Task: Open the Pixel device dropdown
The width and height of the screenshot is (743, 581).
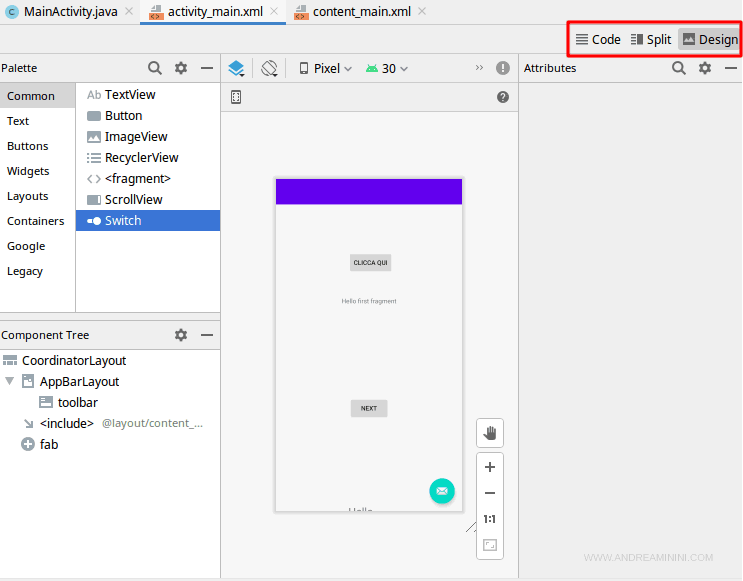Action: point(326,69)
